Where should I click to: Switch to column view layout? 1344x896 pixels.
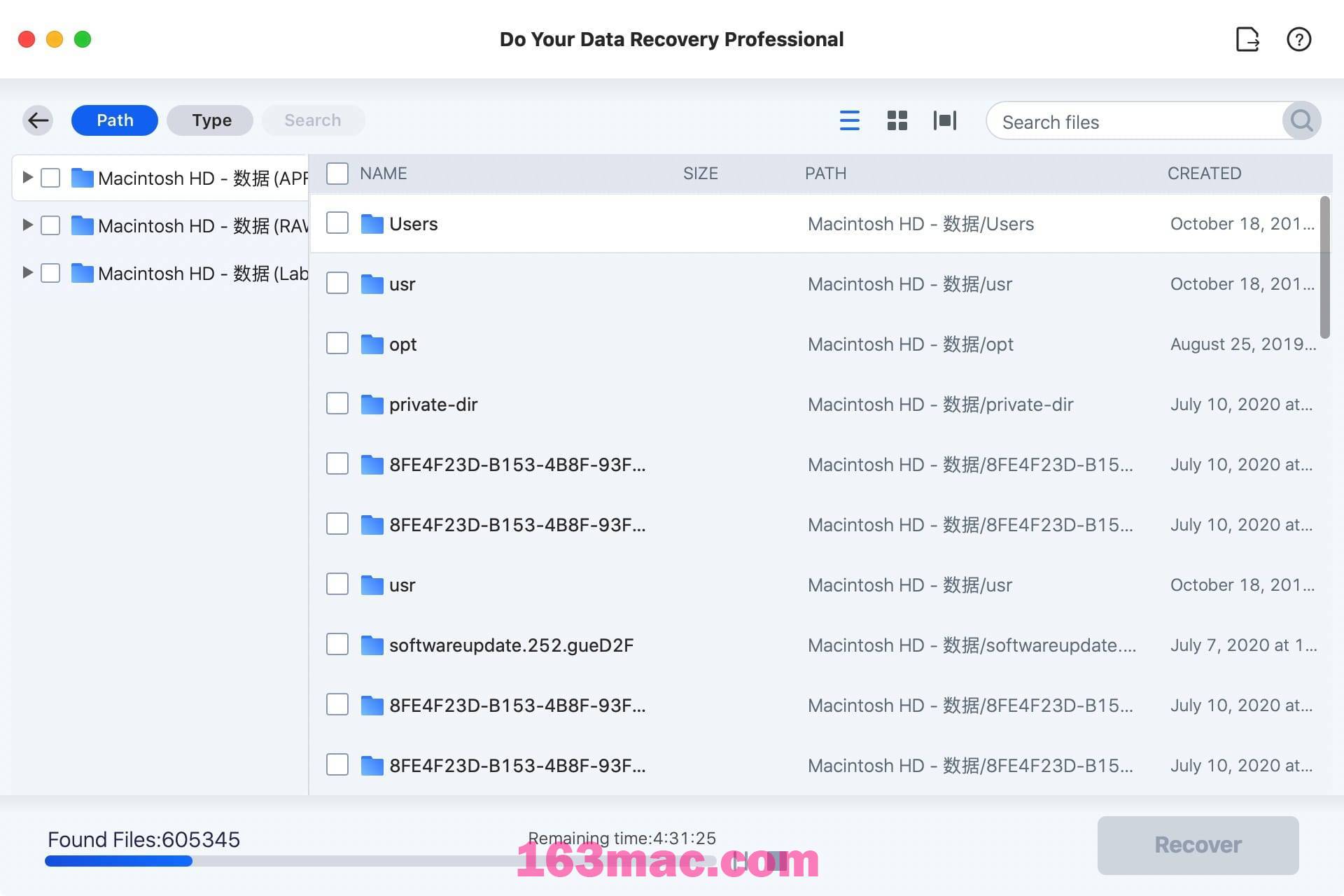(x=944, y=120)
